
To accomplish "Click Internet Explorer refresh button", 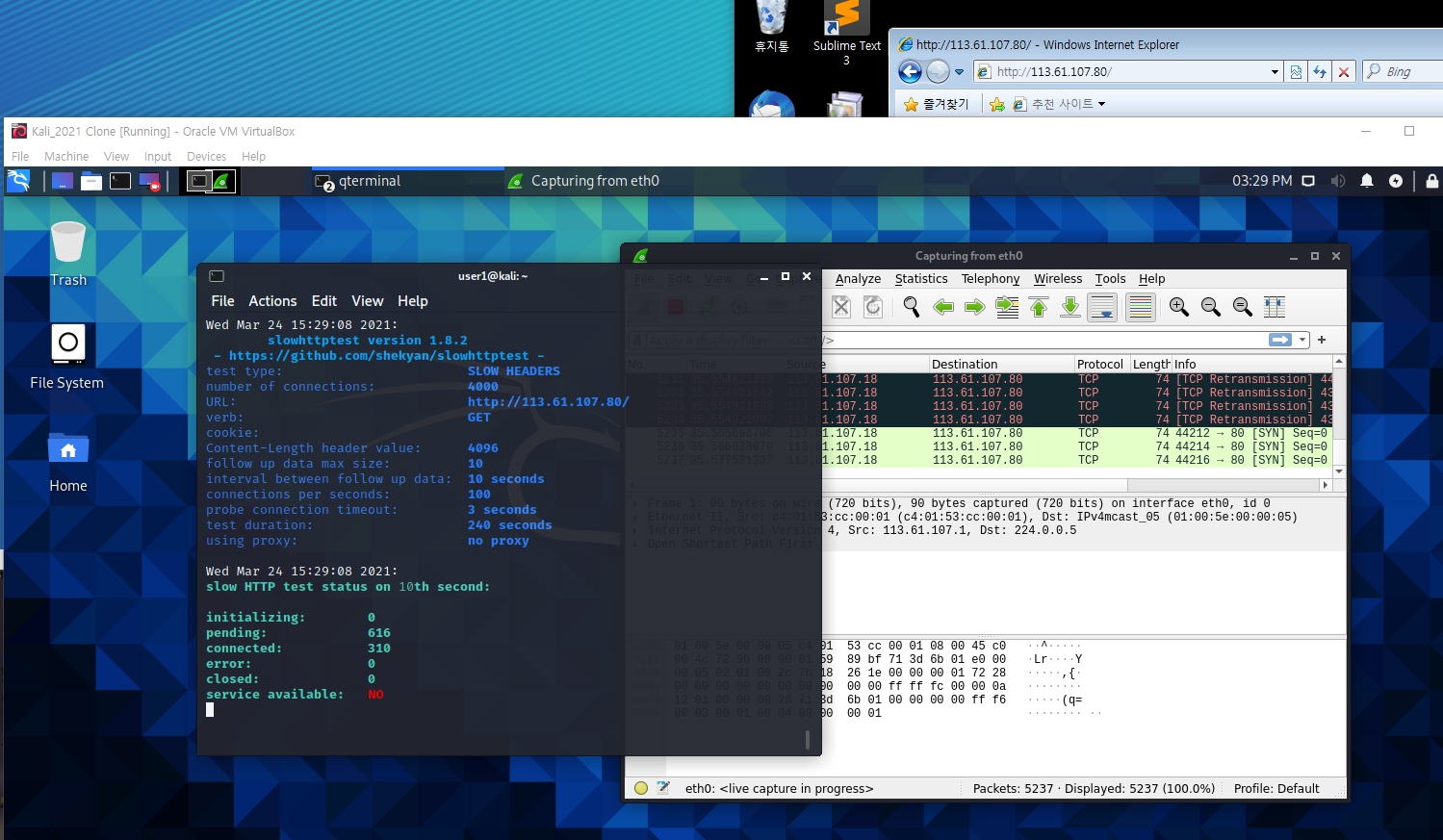I will coord(1320,72).
